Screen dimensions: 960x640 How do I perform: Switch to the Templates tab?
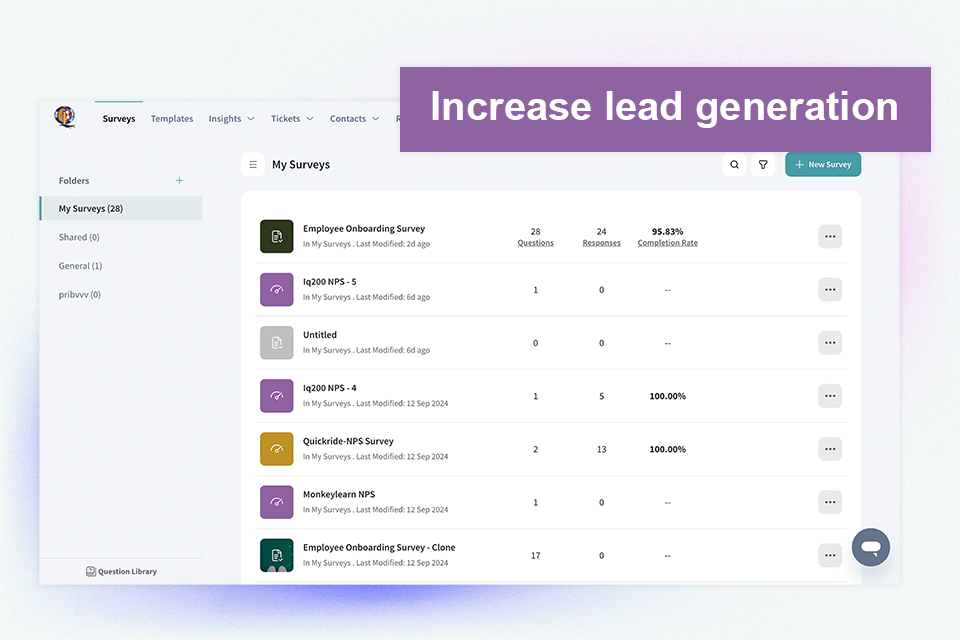[171, 118]
